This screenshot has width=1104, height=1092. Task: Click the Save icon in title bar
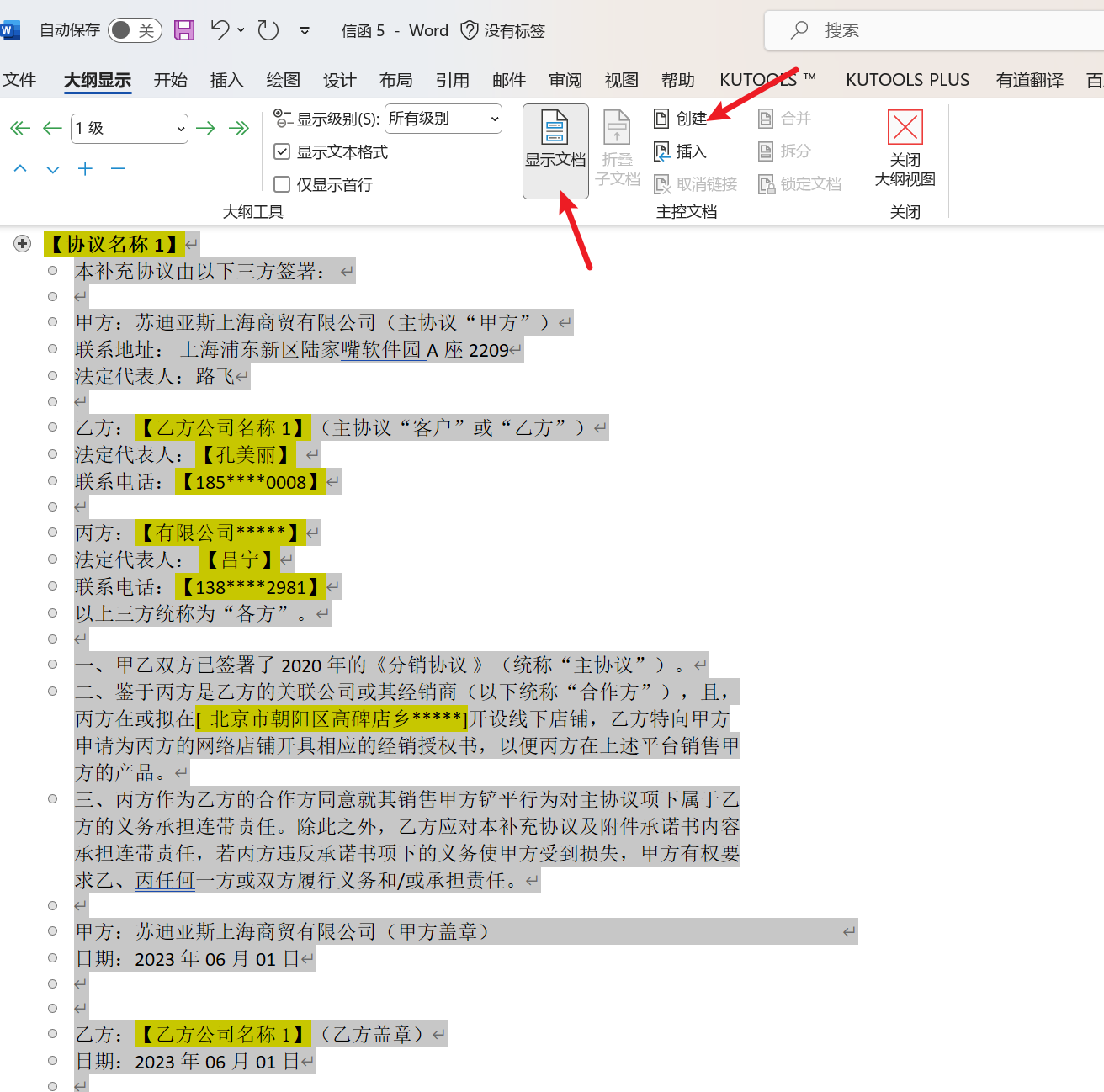point(184,30)
